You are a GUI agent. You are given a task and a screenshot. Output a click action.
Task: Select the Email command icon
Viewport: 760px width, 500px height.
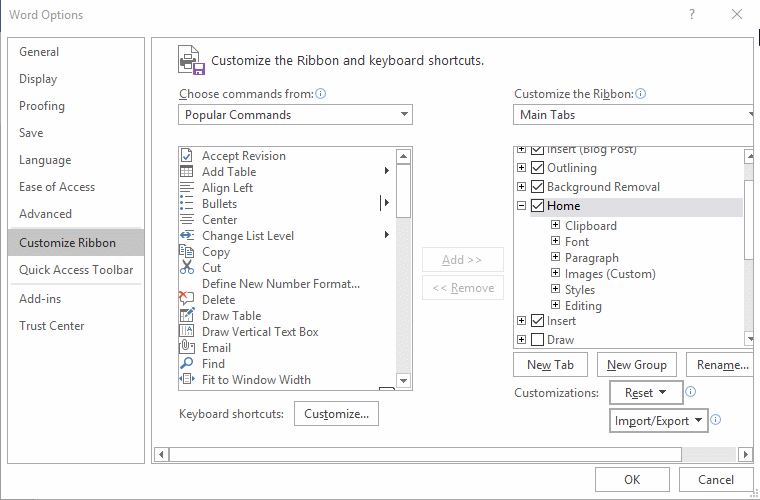[186, 348]
